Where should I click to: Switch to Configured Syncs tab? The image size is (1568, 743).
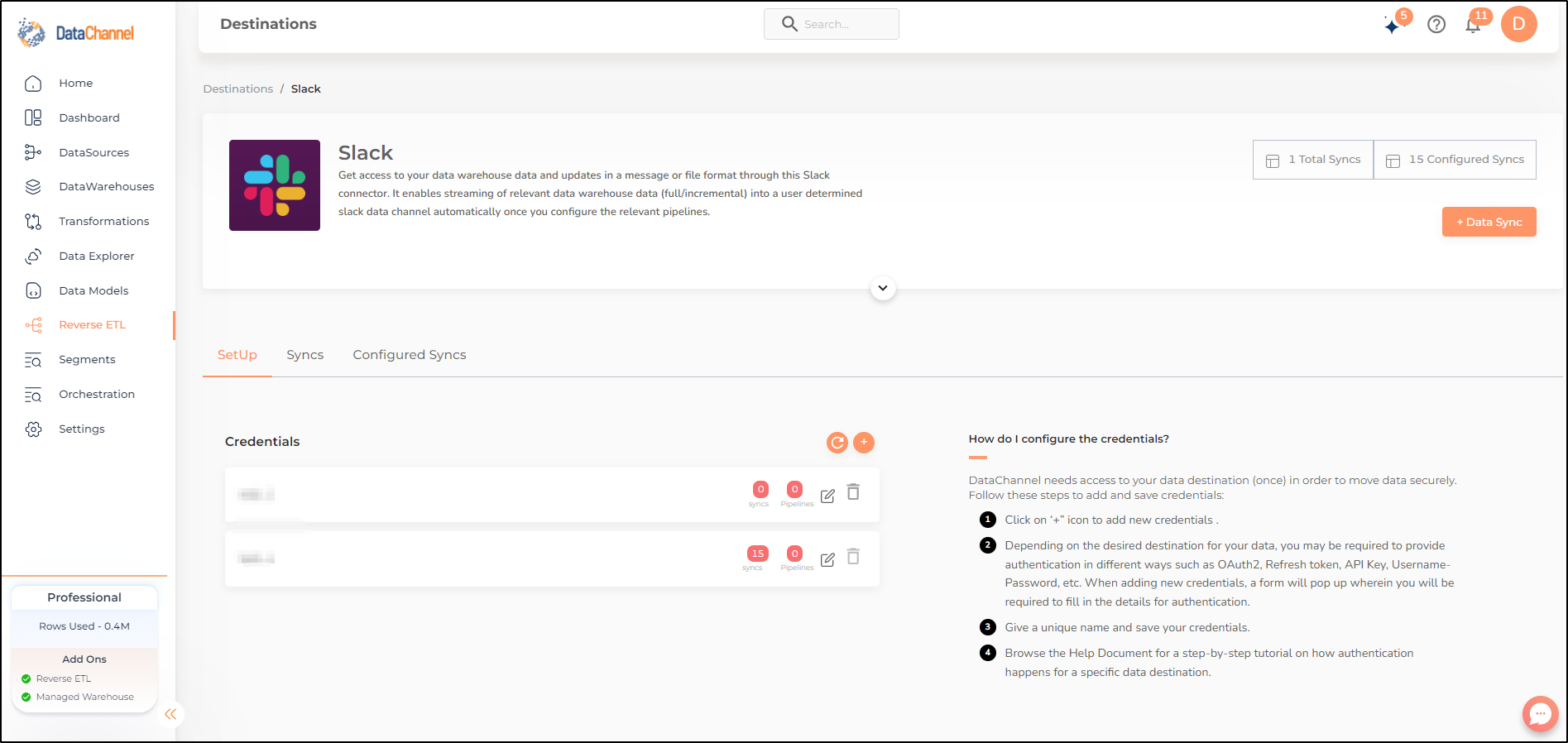pos(410,355)
